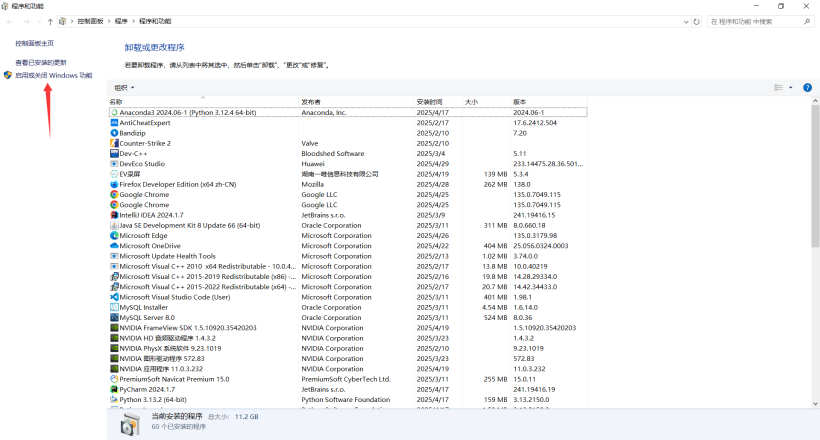Click the Valve publisher cell
This screenshot has height=440, width=820.
[310, 143]
